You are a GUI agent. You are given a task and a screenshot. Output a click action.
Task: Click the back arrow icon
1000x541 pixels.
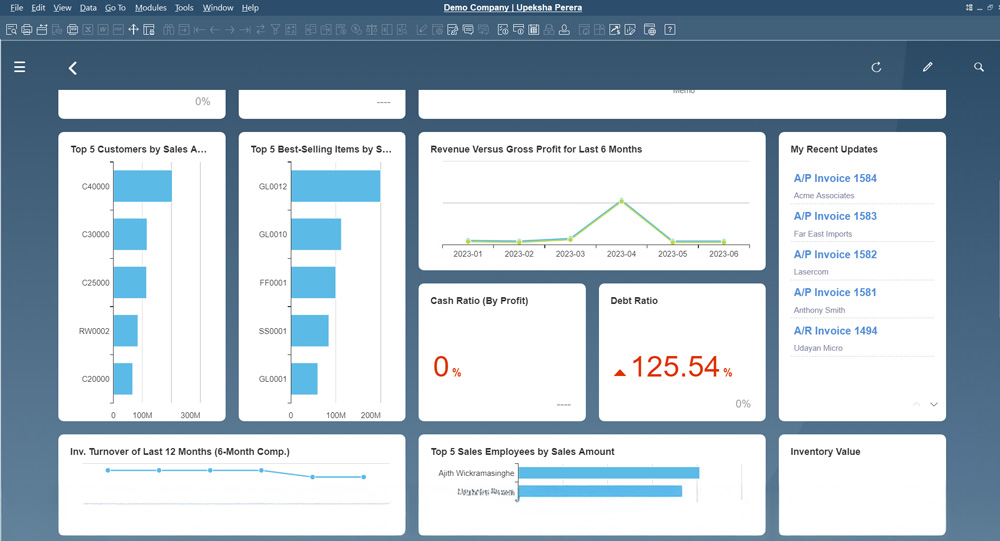(72, 68)
